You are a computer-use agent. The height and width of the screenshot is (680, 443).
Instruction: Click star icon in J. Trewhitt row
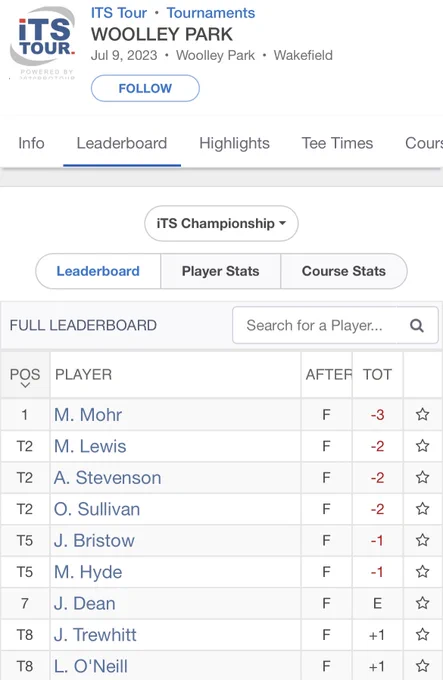423,635
